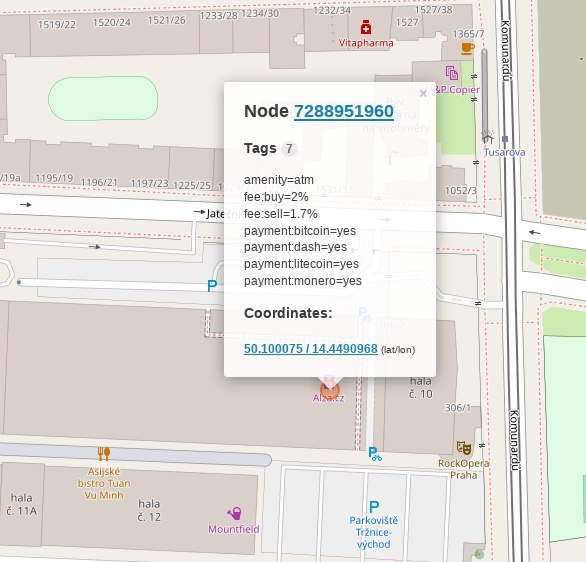Click the hala č. 10 building label

click(x=421, y=387)
